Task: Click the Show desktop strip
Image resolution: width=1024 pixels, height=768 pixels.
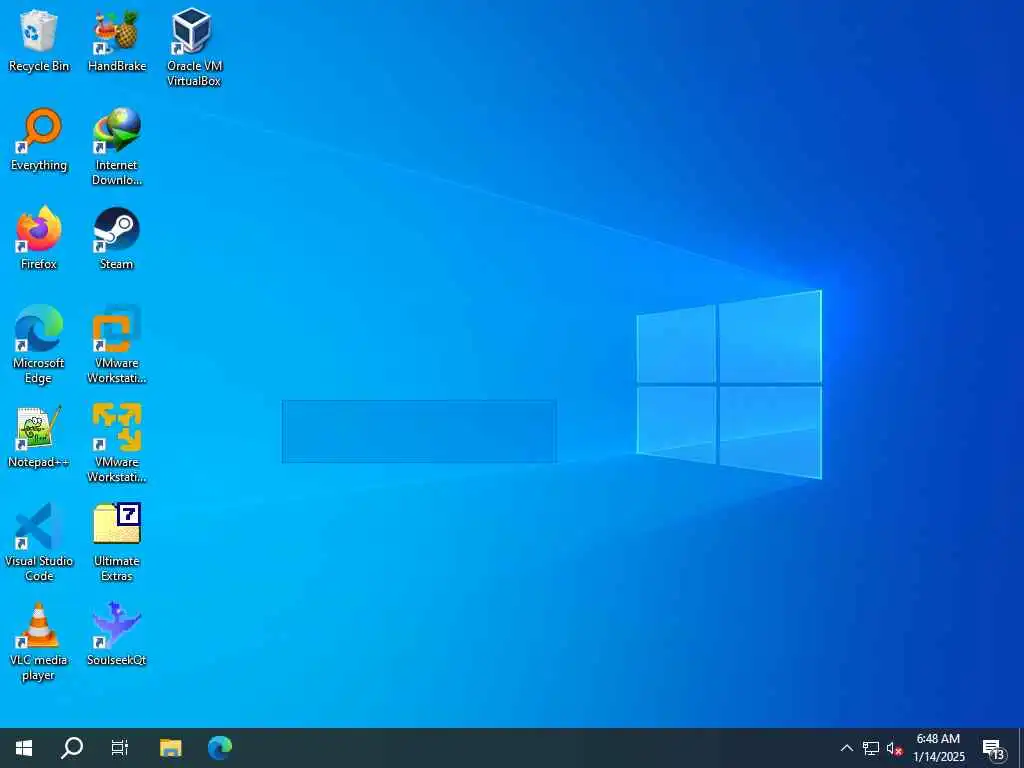Action: tap(1021, 748)
